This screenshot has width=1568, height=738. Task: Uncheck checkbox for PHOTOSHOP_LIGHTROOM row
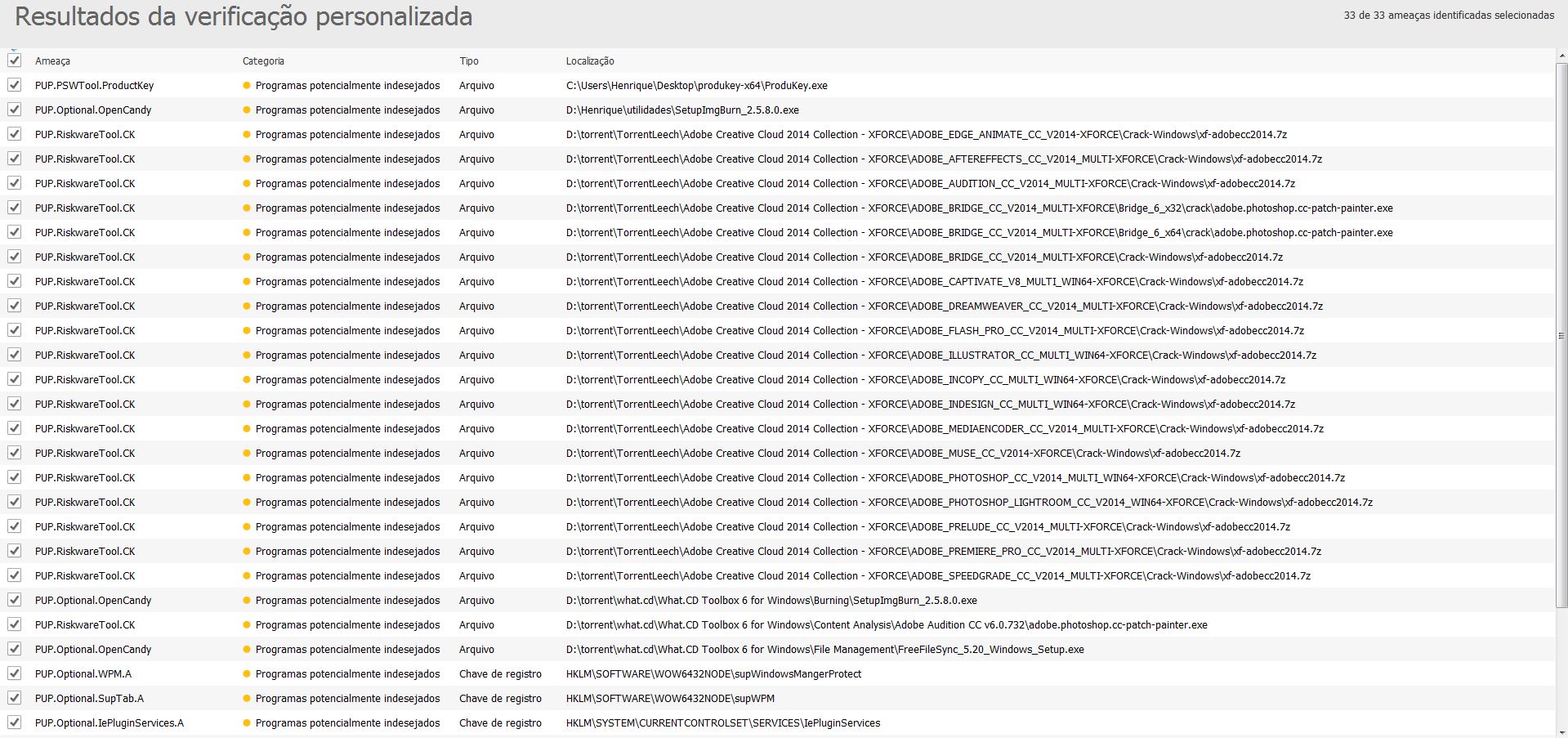pos(15,502)
